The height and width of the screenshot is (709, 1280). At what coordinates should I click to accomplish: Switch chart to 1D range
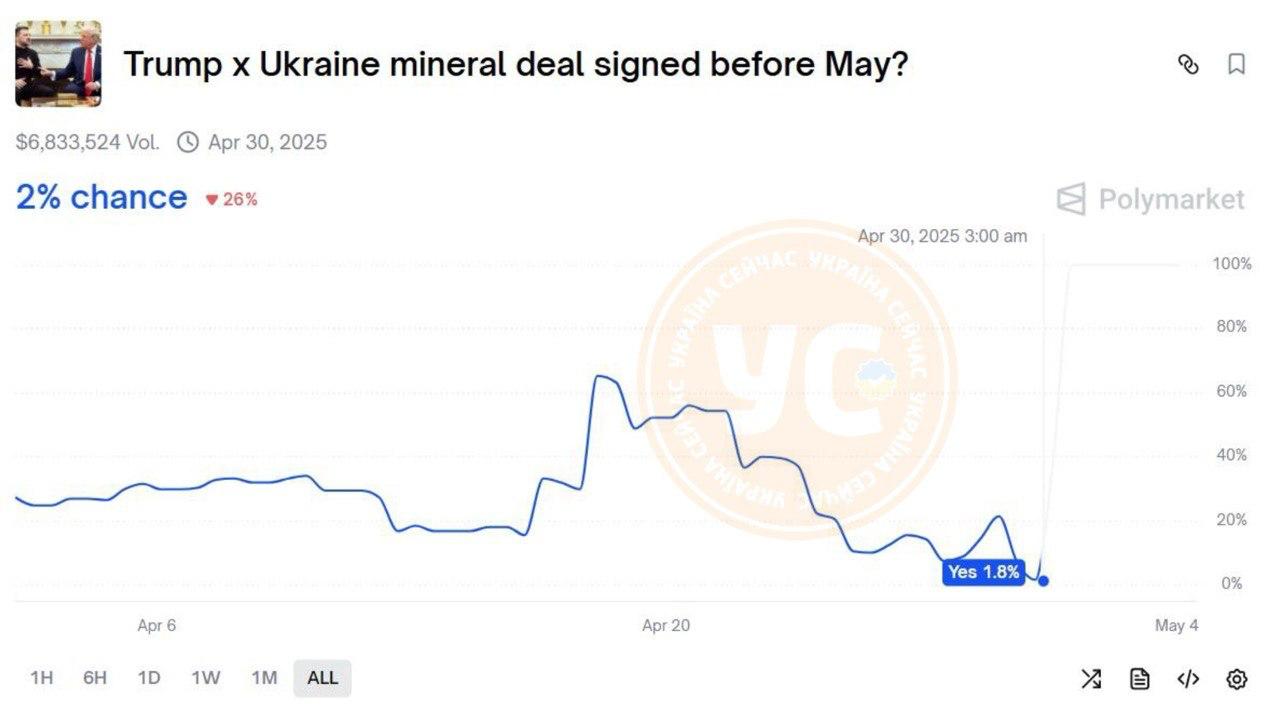coord(149,678)
